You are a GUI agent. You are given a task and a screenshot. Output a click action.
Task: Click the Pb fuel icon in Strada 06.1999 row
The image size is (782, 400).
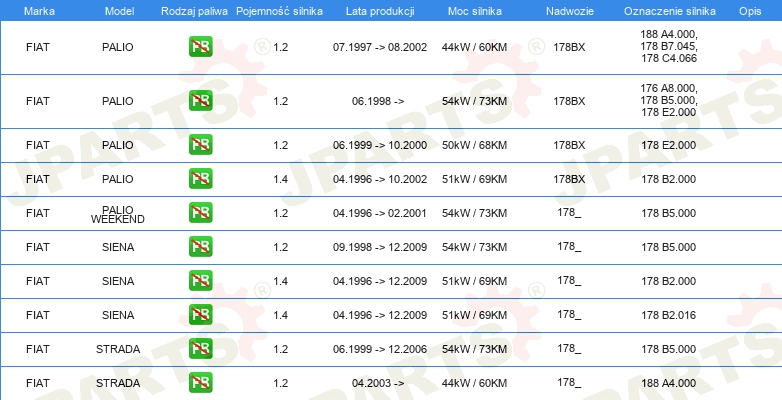point(200,348)
